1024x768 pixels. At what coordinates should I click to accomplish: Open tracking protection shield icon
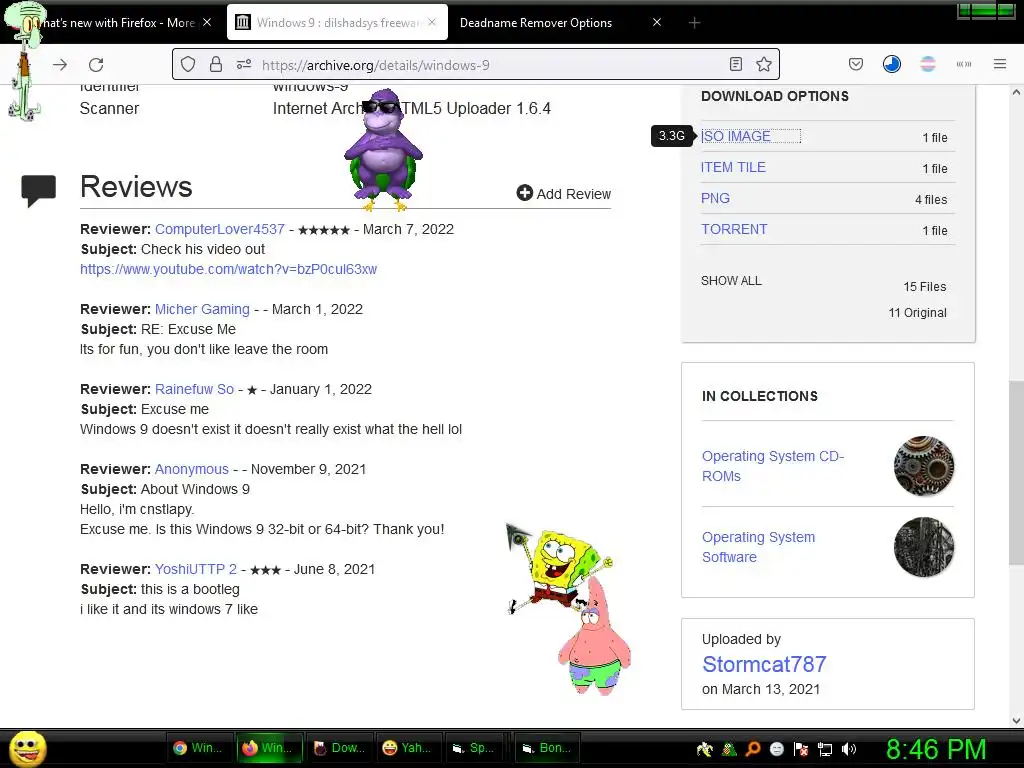pyautogui.click(x=188, y=64)
